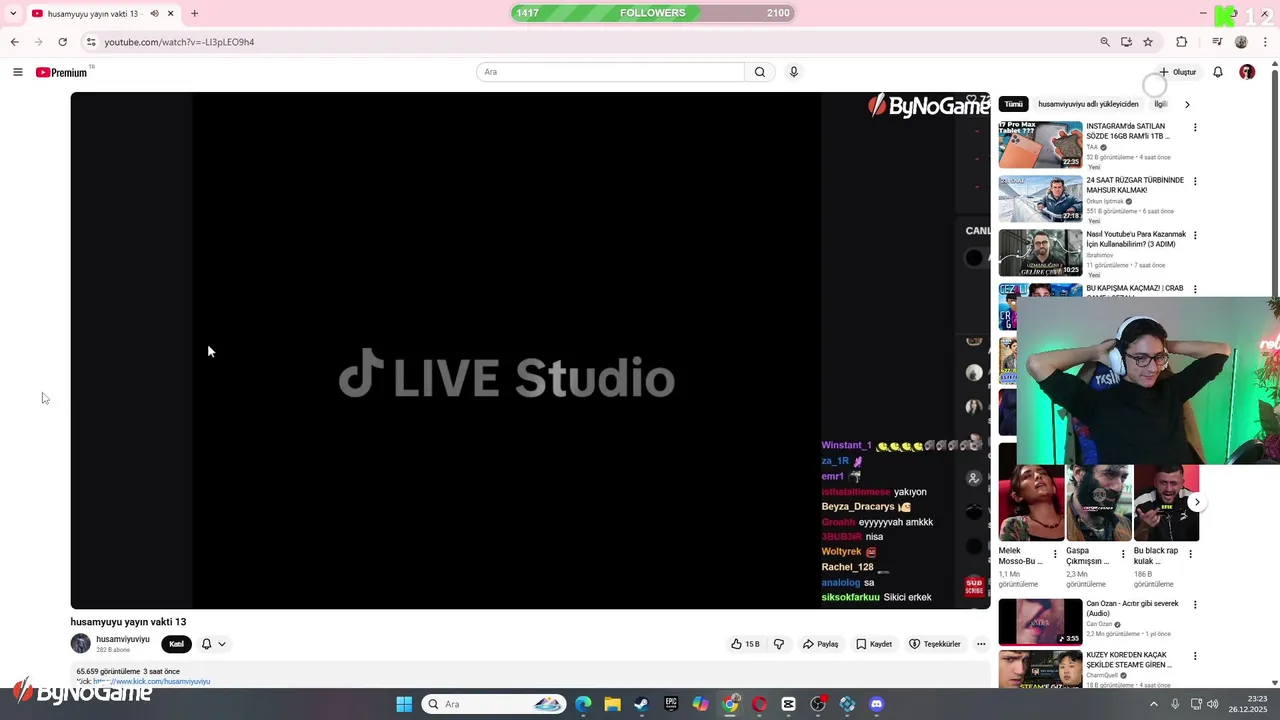1280x720 pixels.
Task: Click Windows taskbar search box
Action: [x=493, y=704]
